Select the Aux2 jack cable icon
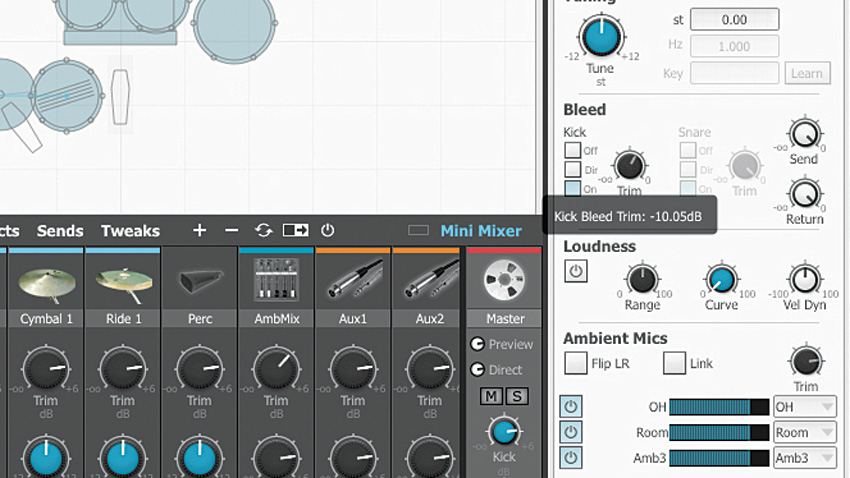The width and height of the screenshot is (850, 478). (430, 280)
